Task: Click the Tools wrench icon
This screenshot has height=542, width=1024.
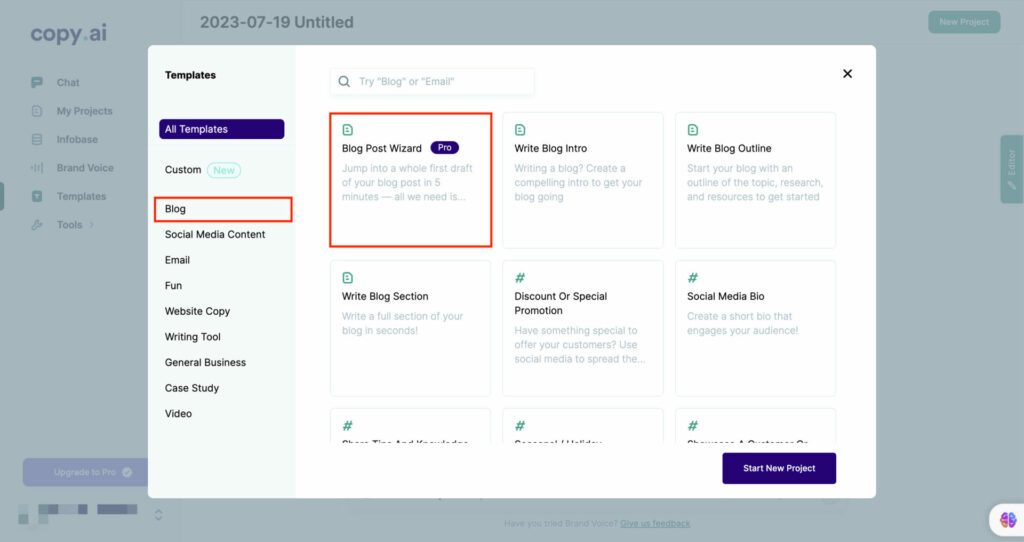Action: point(37,225)
